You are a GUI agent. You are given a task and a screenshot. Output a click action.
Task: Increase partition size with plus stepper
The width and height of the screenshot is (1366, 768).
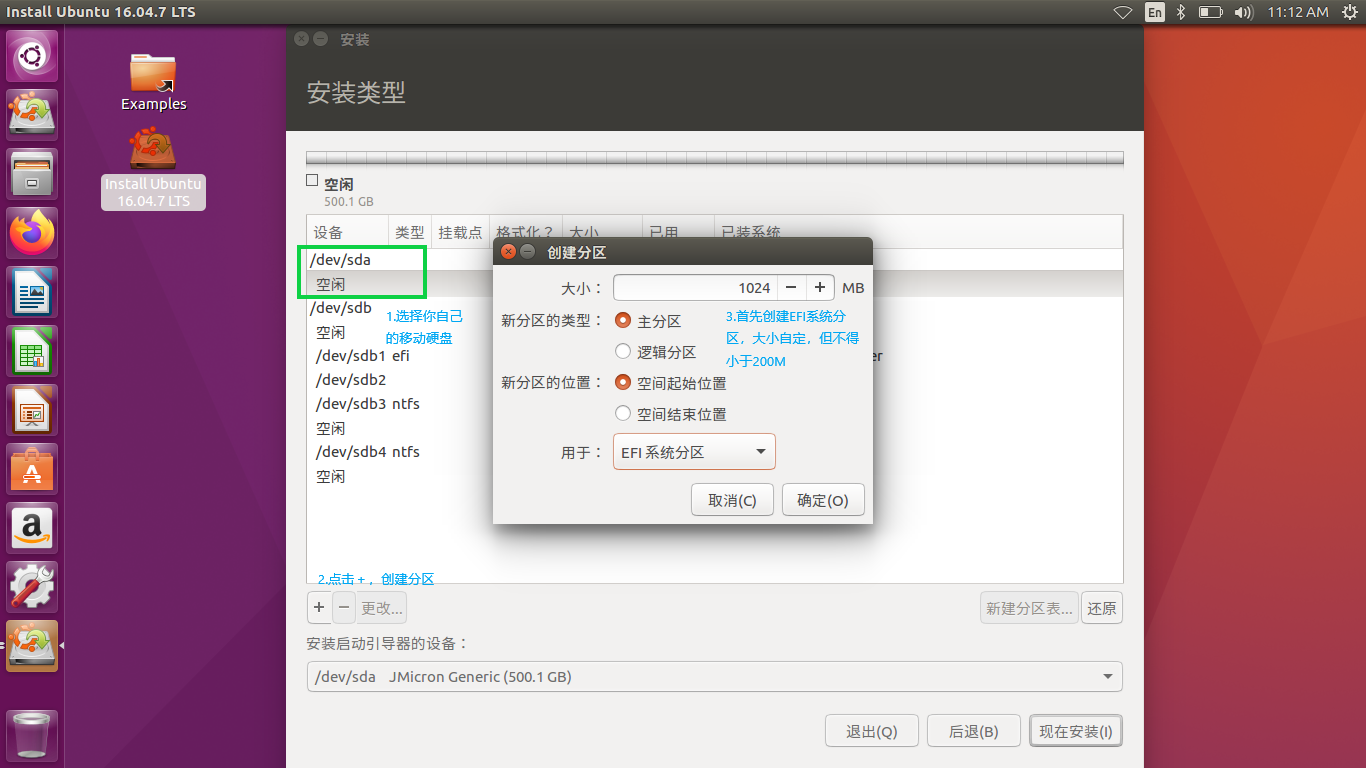819,288
